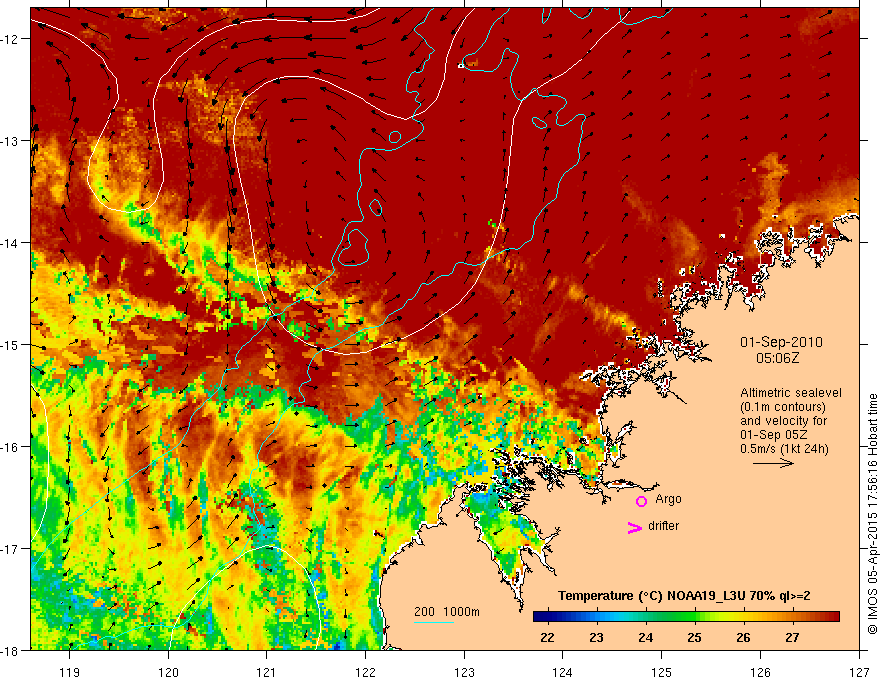
Task: Click the 123 longitude axis label
Action: click(464, 672)
